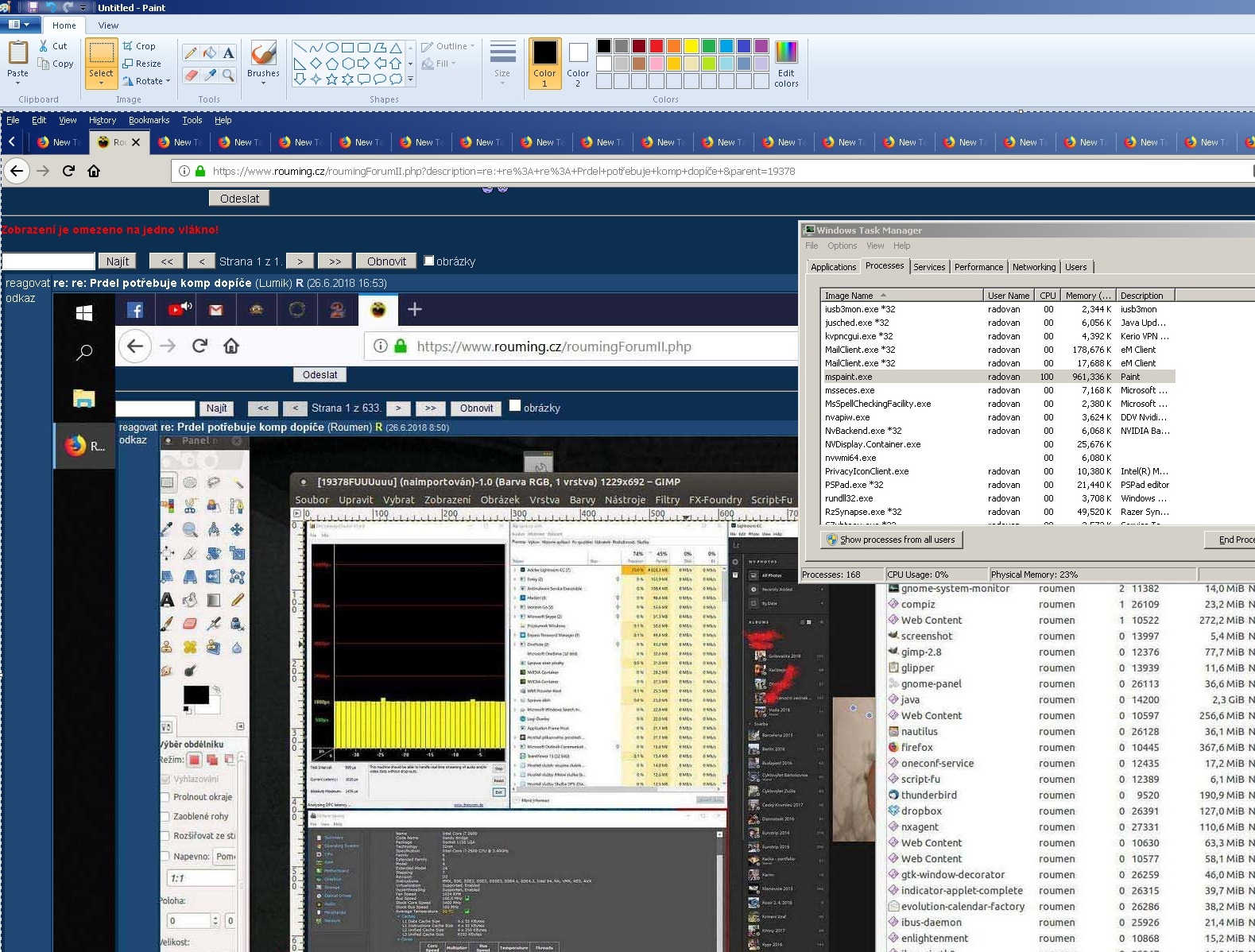This screenshot has width=1255, height=952.
Task: Click the Firefox reload icon near address bar
Action: tap(68, 171)
